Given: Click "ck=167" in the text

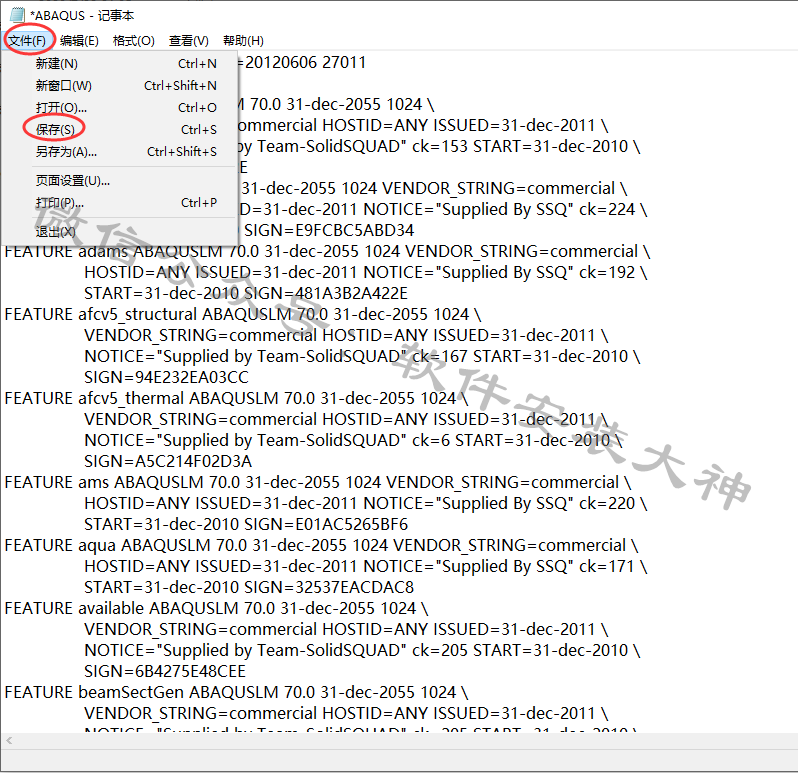Looking at the screenshot, I should tap(440, 357).
